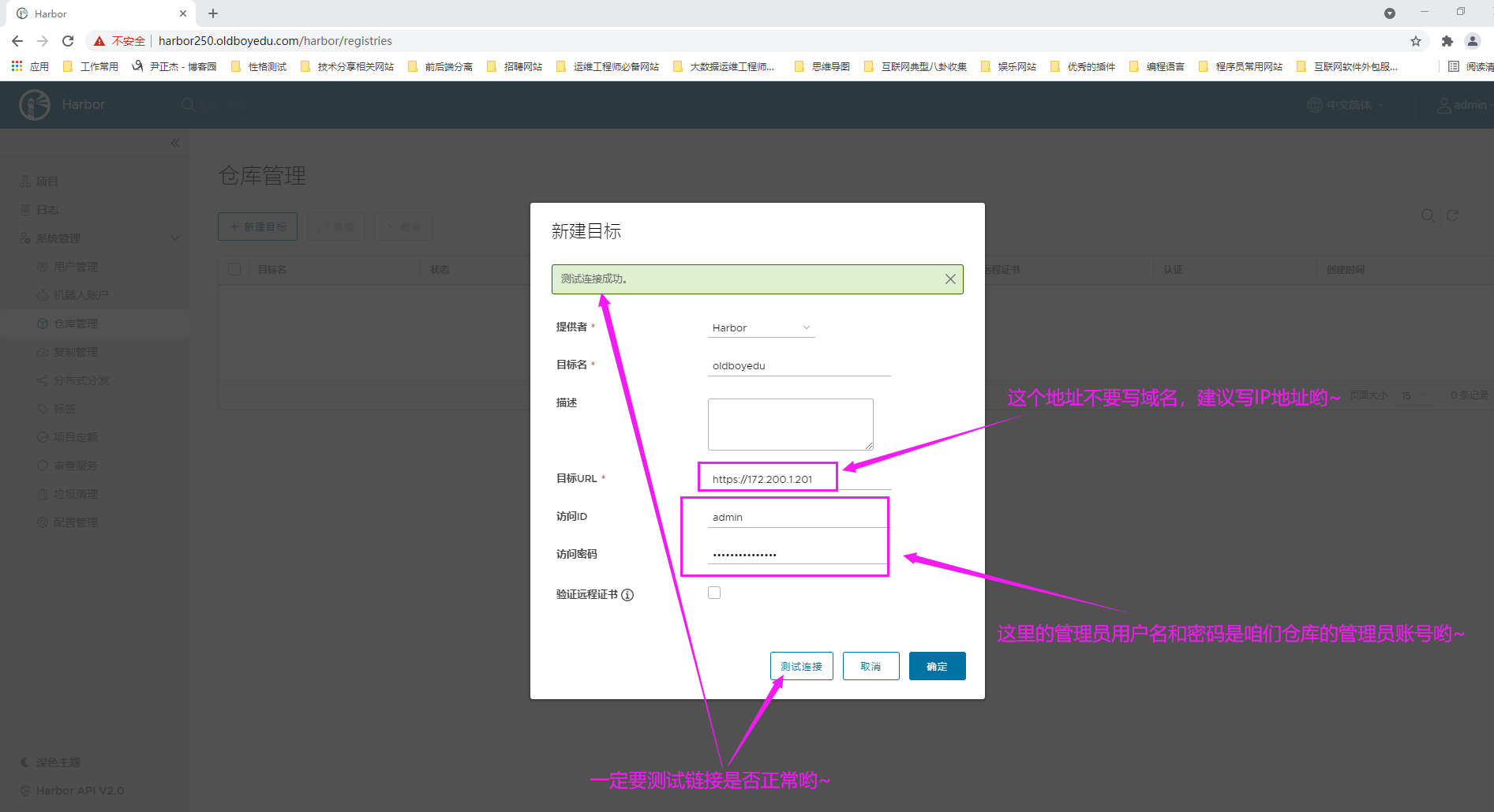Click the browser reload page icon
Image resolution: width=1494 pixels, height=812 pixels.
click(x=68, y=41)
